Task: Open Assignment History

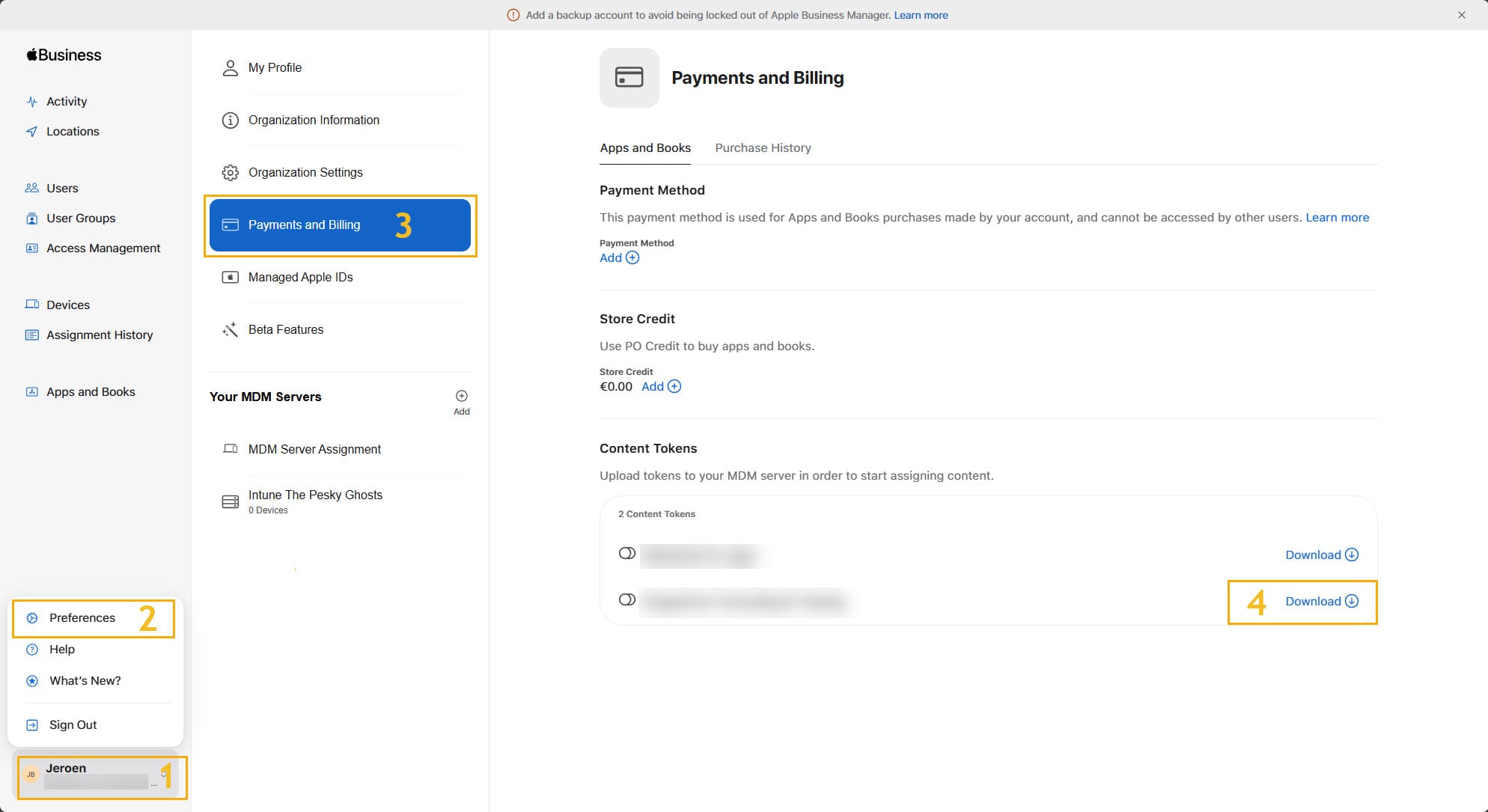Action: click(x=99, y=335)
